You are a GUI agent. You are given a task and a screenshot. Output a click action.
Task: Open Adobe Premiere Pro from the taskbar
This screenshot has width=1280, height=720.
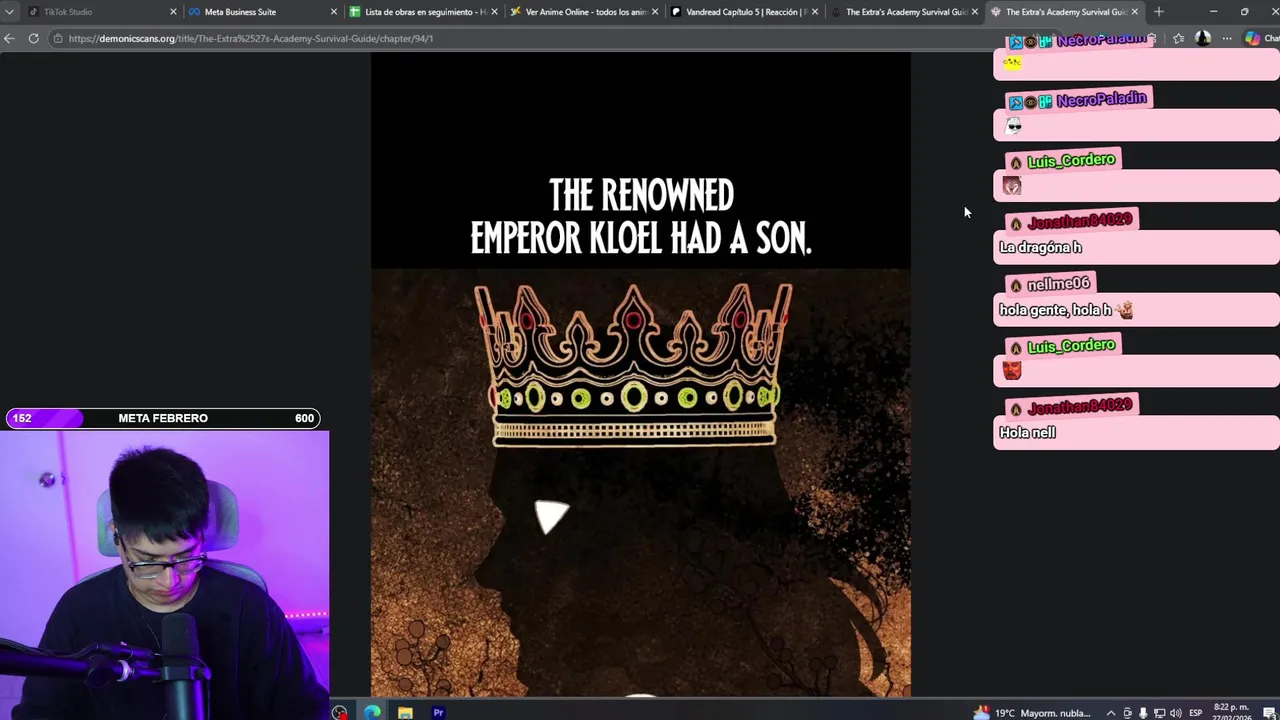438,712
